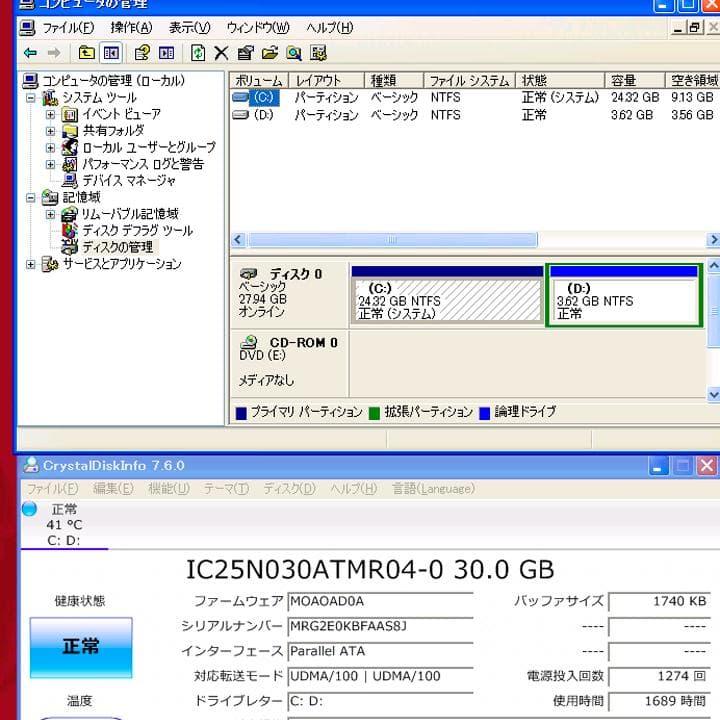Open 言語(Language) menu in CrystalDiskInfo
The width and height of the screenshot is (720, 720).
pyautogui.click(x=433, y=489)
